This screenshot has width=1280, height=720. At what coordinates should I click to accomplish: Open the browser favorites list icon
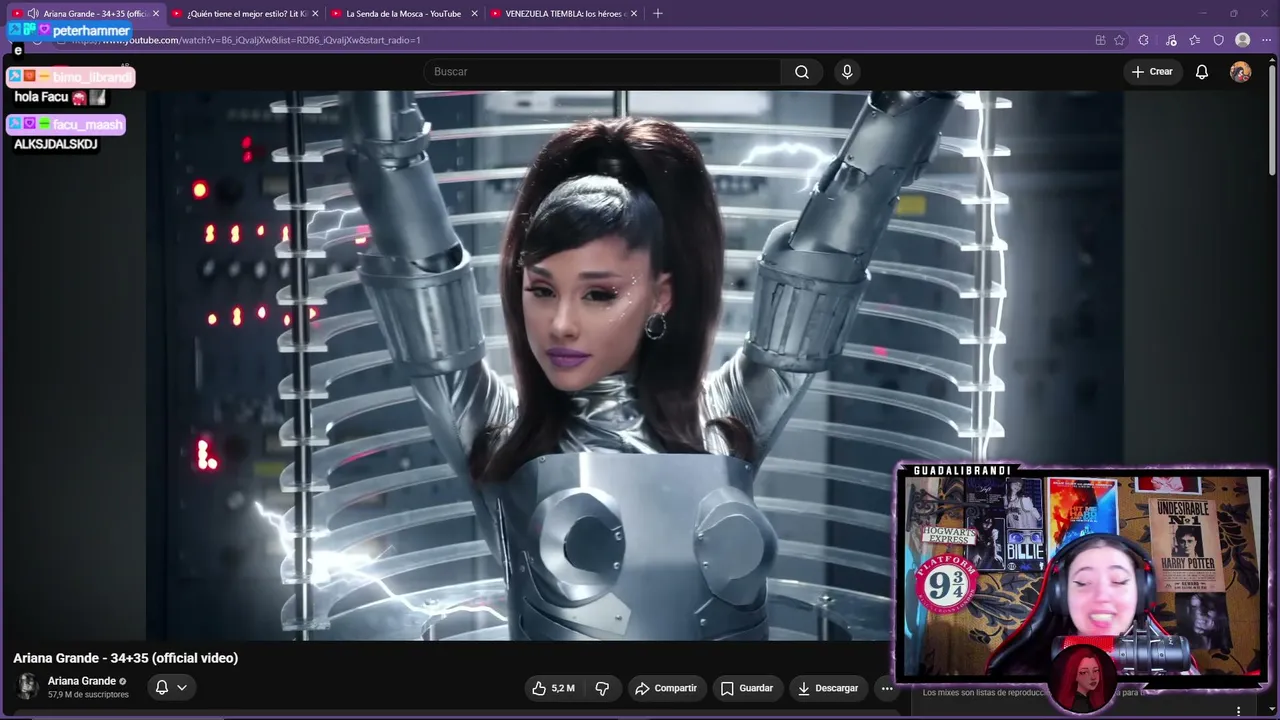[x=1194, y=40]
